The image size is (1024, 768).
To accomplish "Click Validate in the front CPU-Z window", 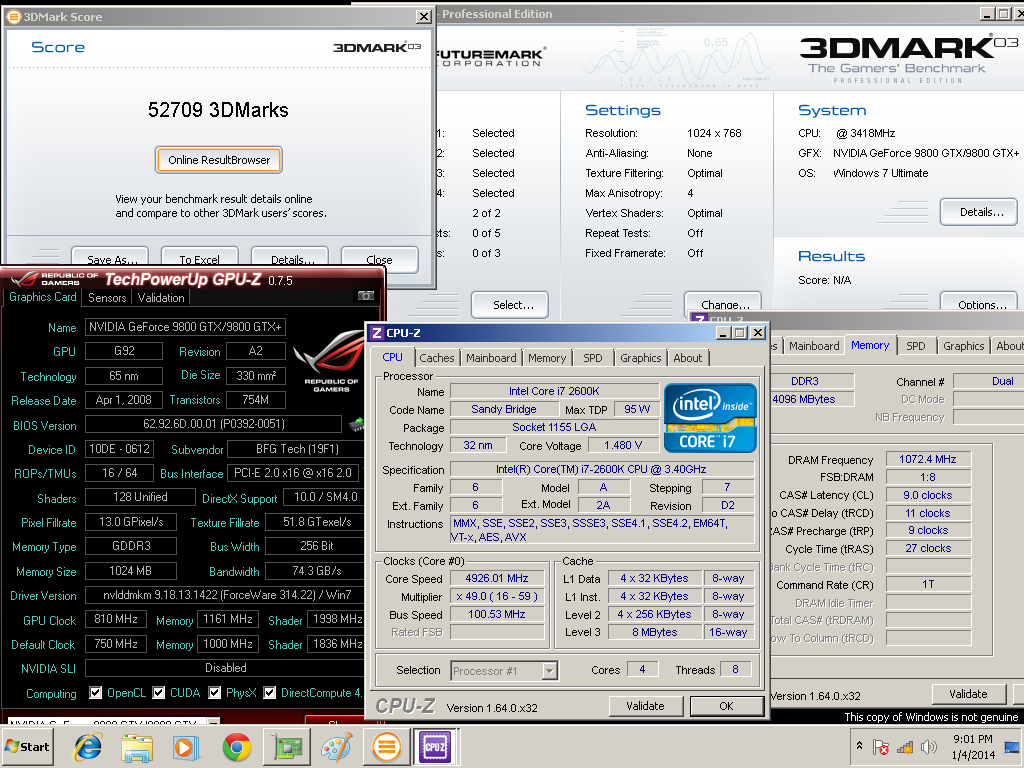I will pyautogui.click(x=646, y=706).
